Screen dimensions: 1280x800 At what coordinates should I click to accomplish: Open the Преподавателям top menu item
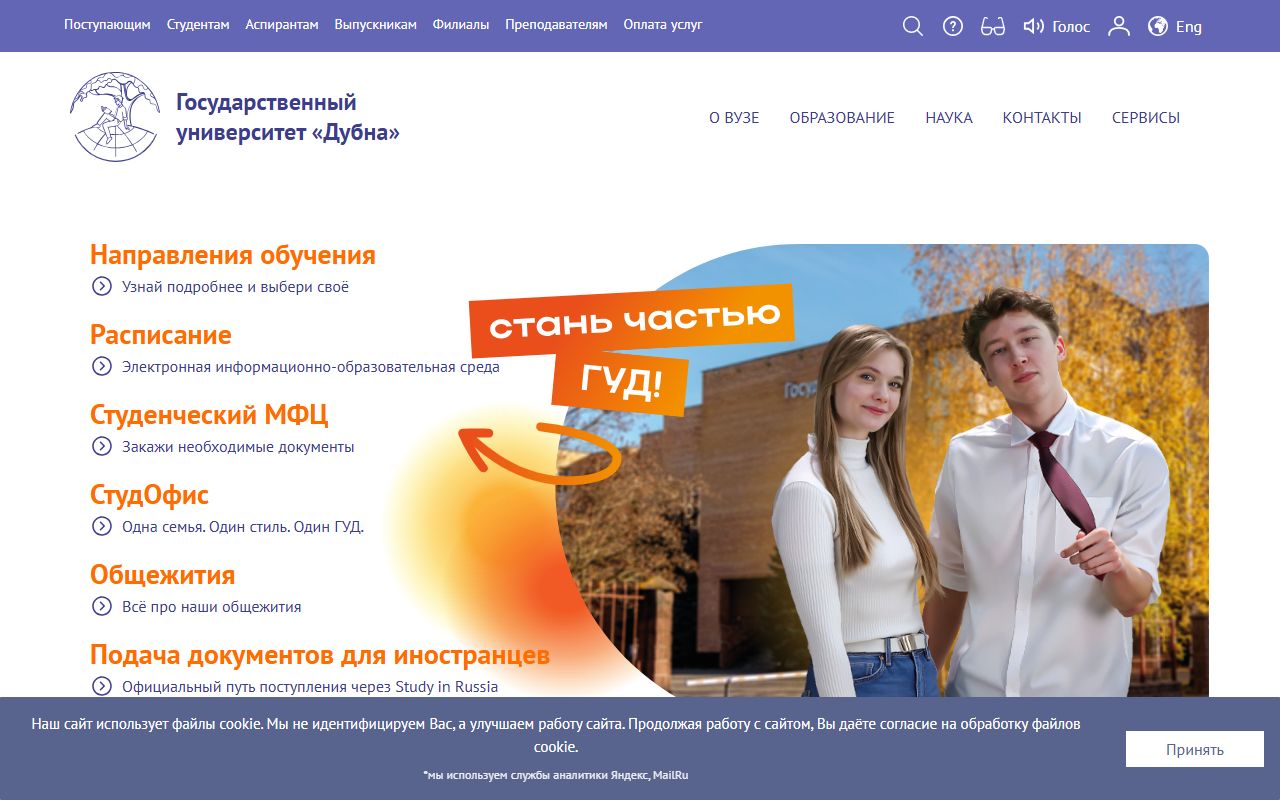pos(556,25)
